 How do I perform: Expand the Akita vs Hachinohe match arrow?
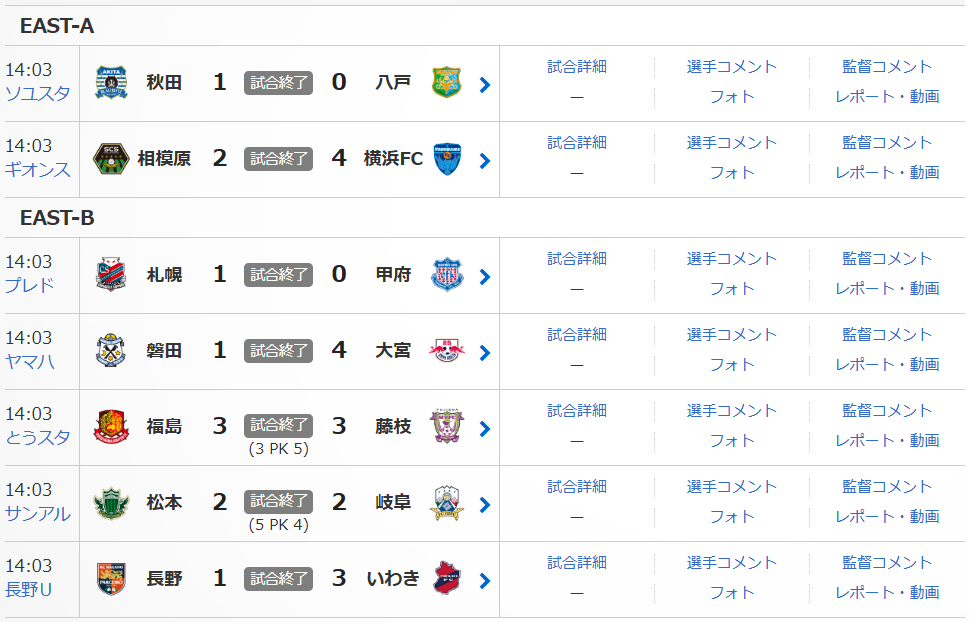485,85
